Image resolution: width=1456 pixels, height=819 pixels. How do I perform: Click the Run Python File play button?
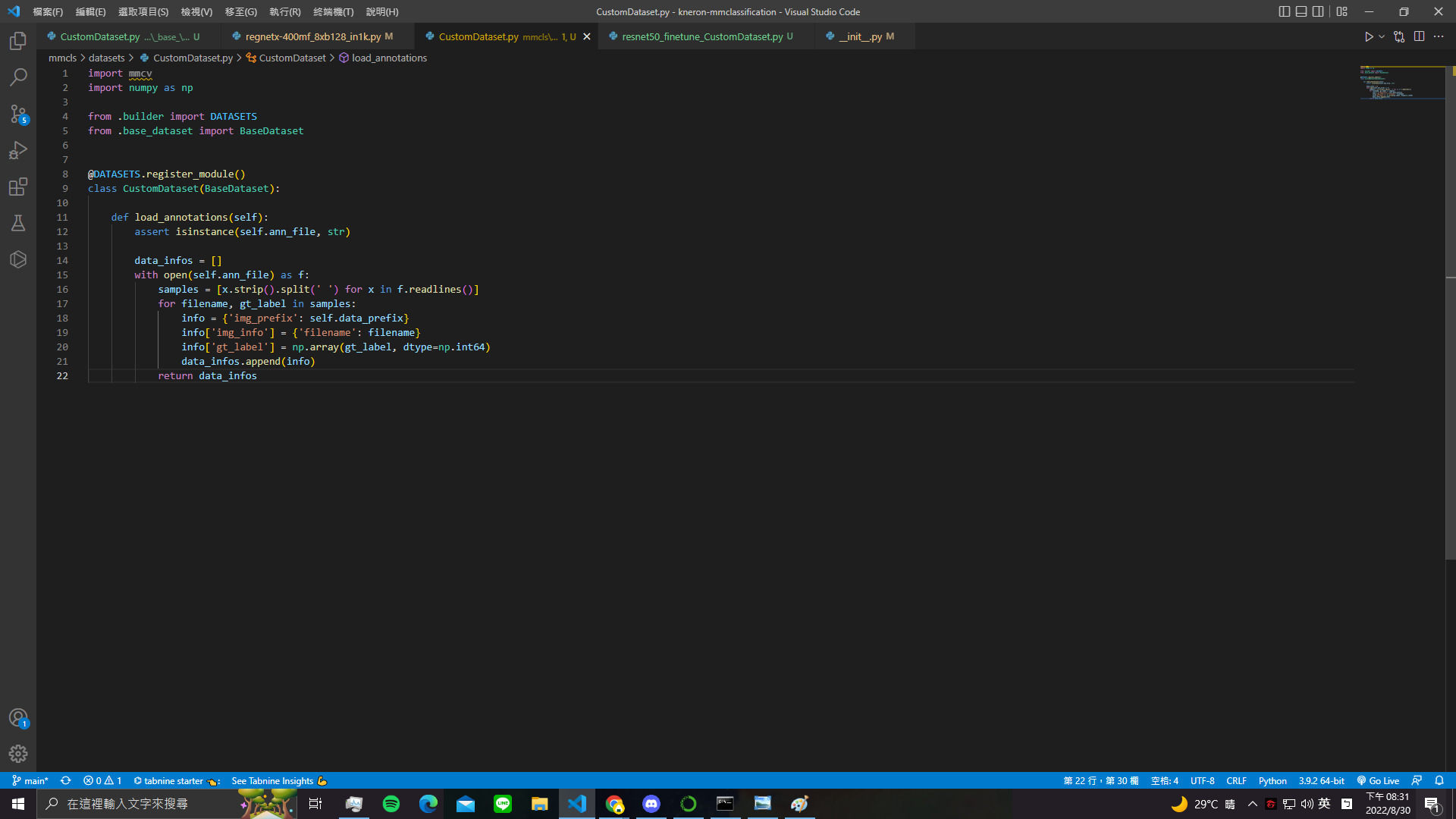(x=1369, y=36)
